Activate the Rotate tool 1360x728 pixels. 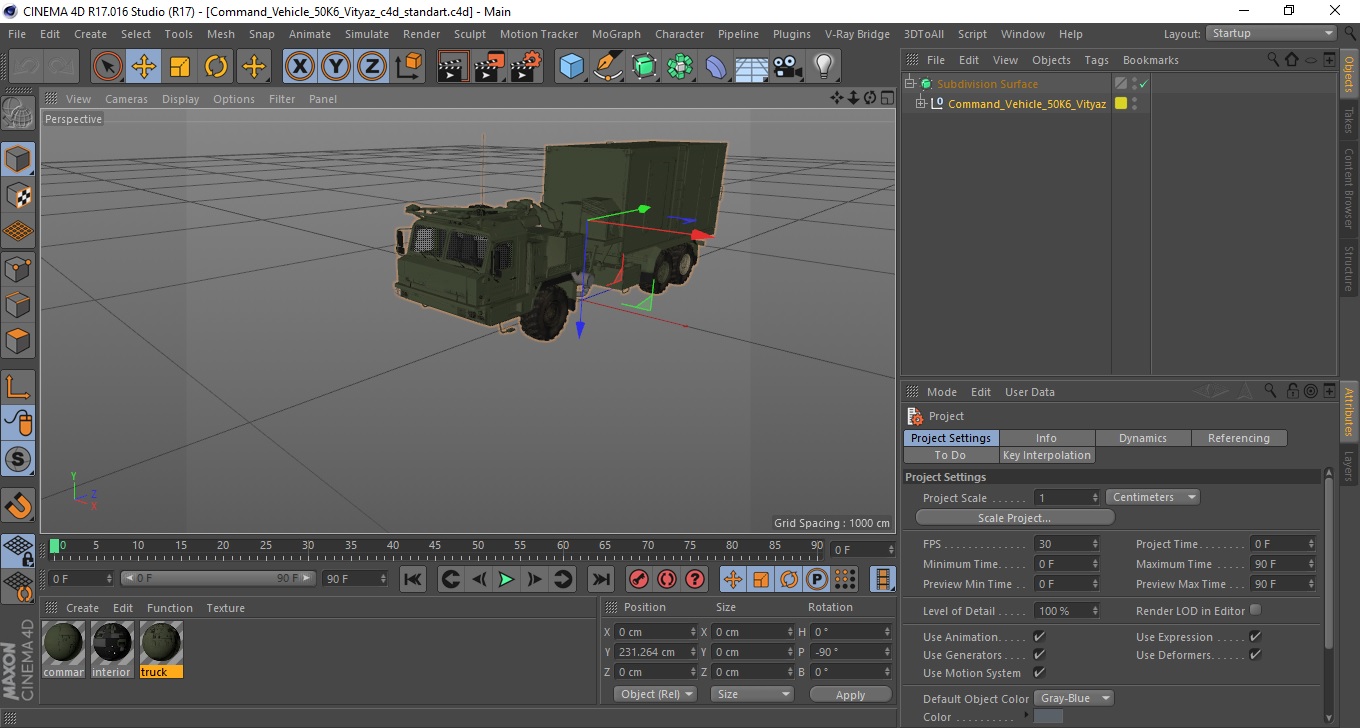(x=216, y=67)
